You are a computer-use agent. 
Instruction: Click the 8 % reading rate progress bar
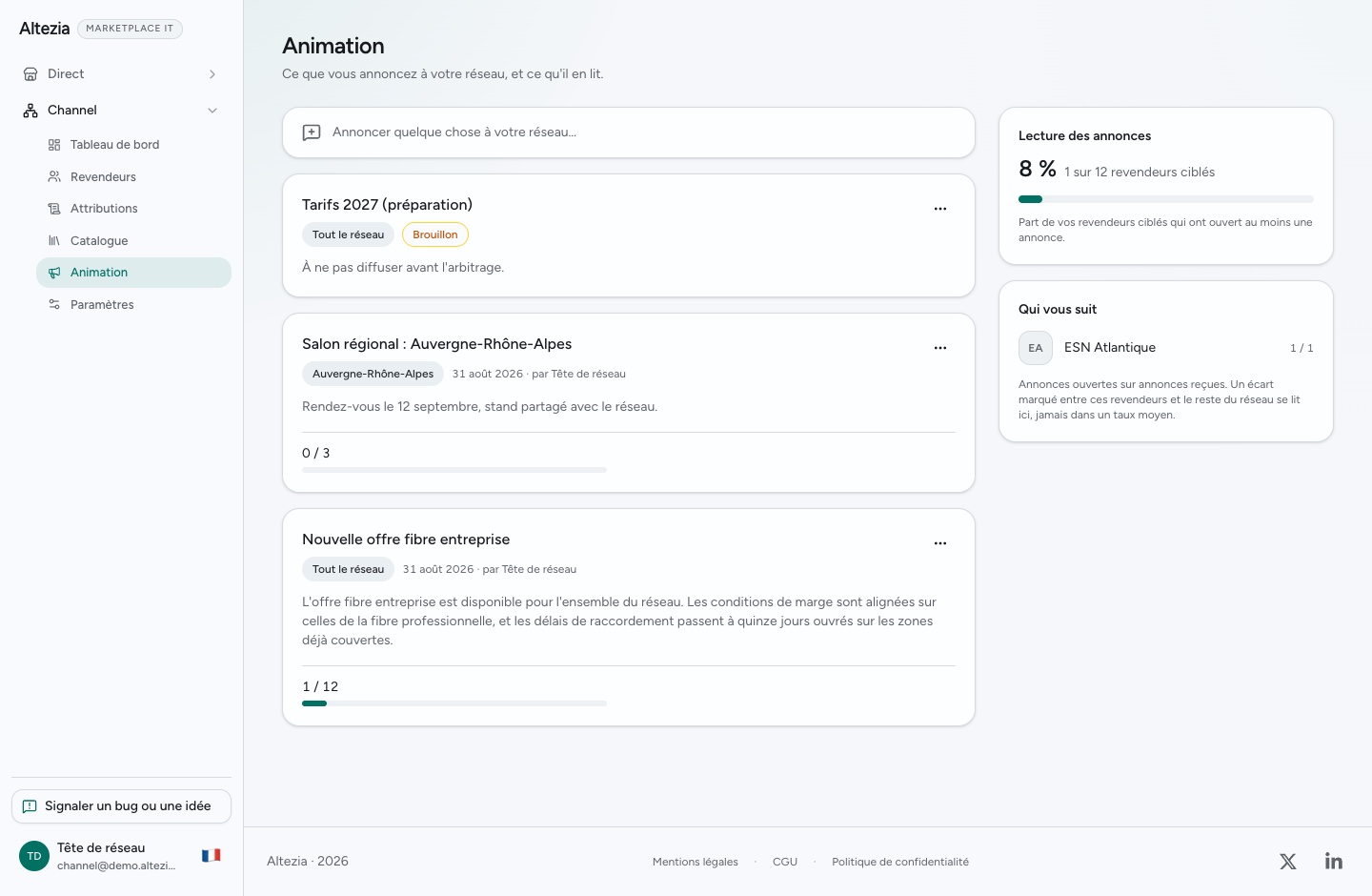(1166, 199)
